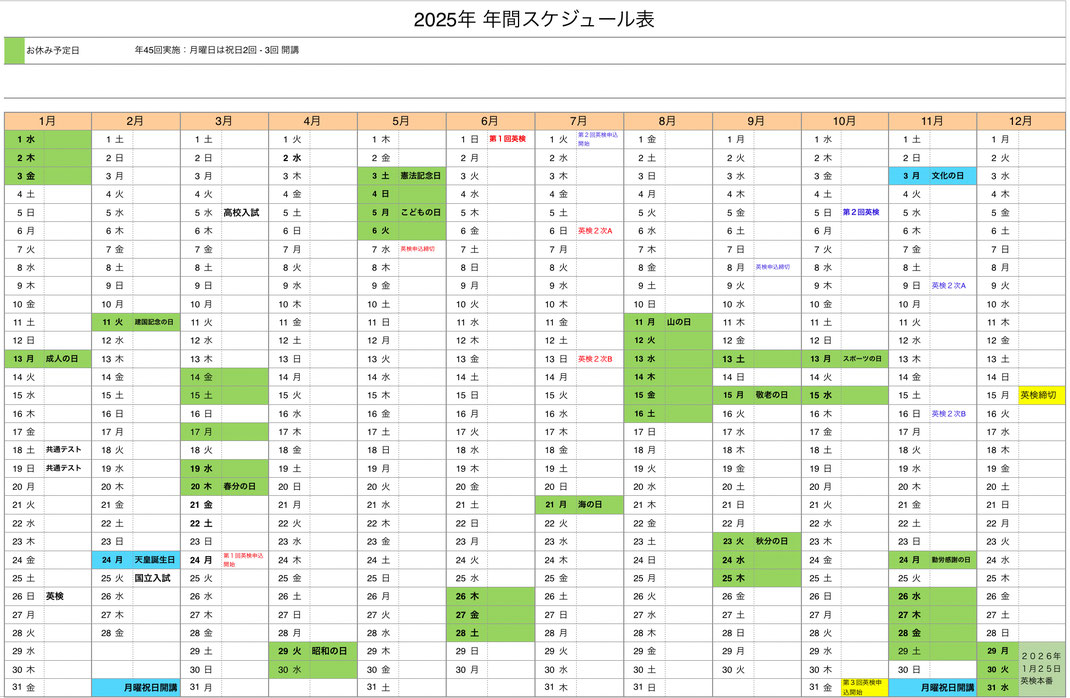Click "共通テスト" on January 19 row
Image resolution: width=1070 pixels, height=698 pixels.
tap(63, 468)
